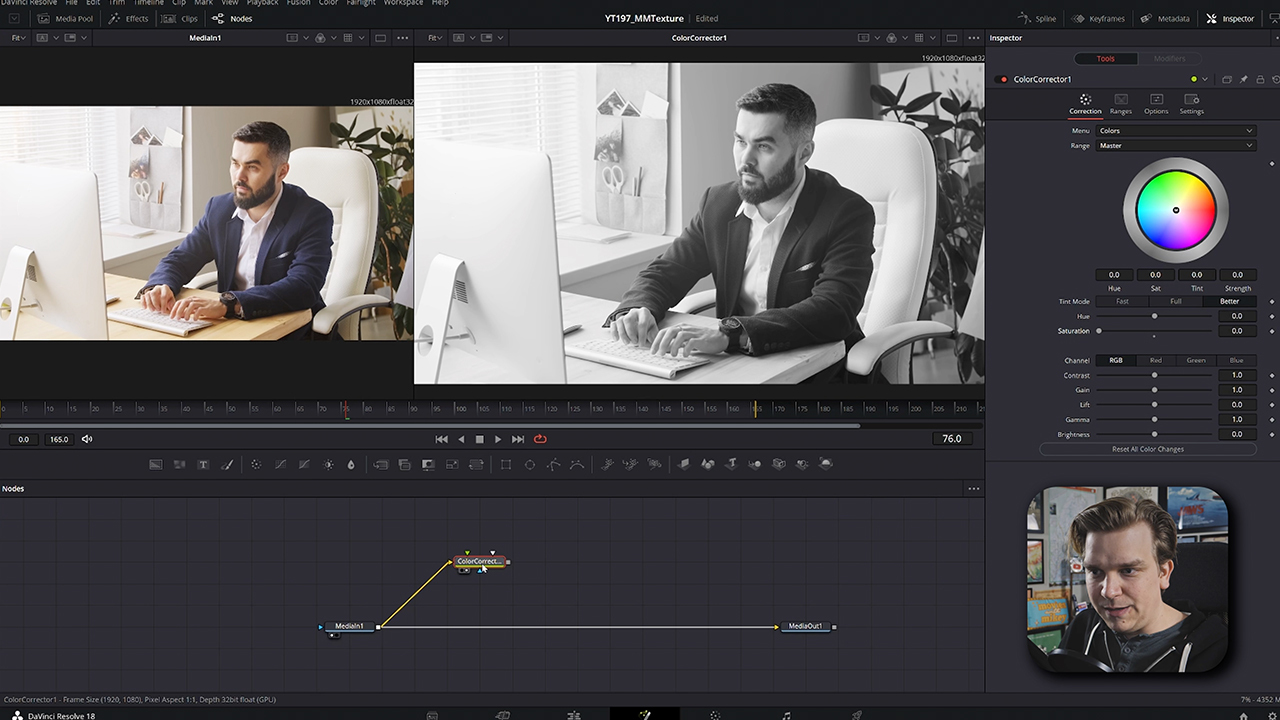
Task: Click the Blur droplet tool icon
Action: (351, 464)
